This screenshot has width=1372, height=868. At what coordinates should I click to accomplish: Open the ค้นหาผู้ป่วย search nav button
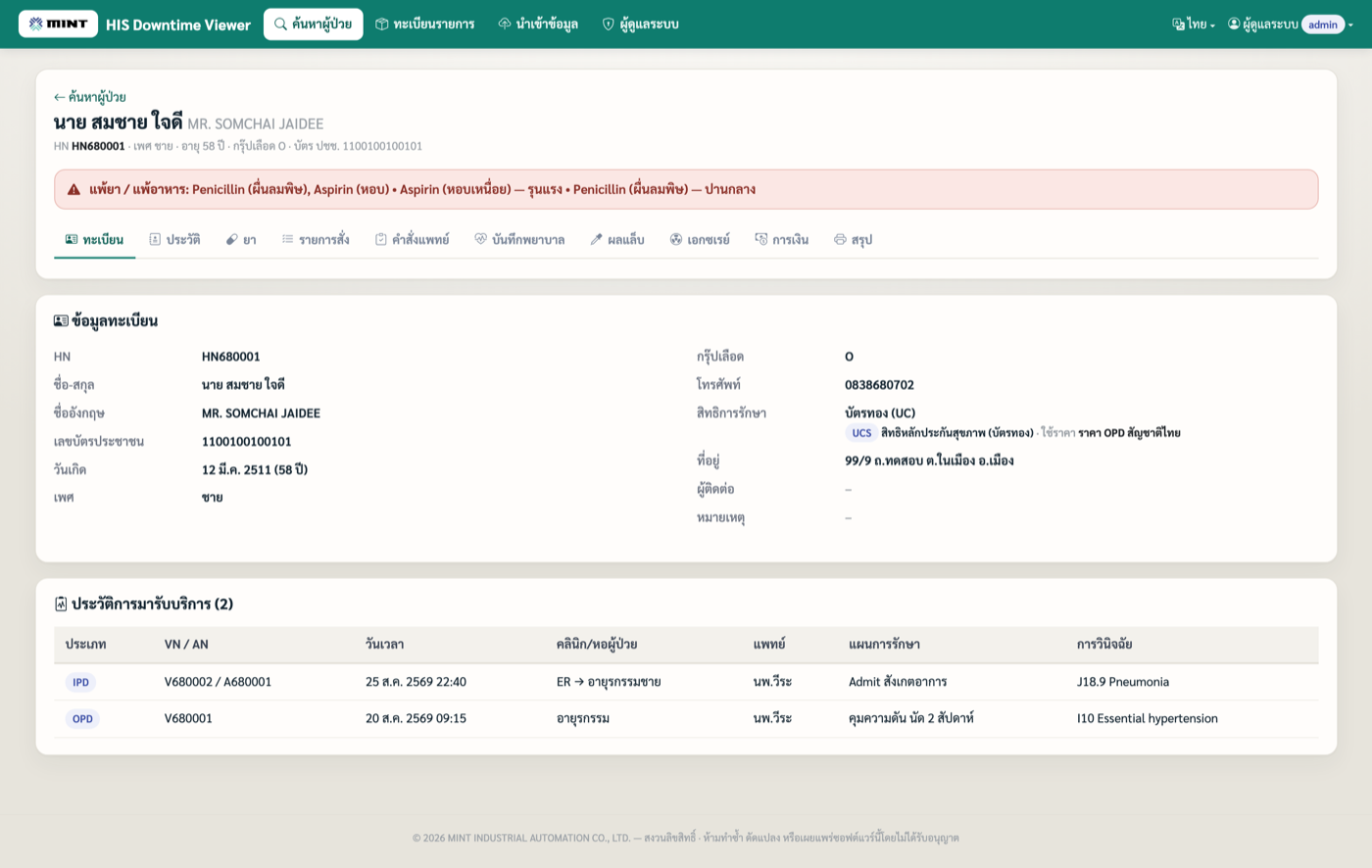[313, 24]
